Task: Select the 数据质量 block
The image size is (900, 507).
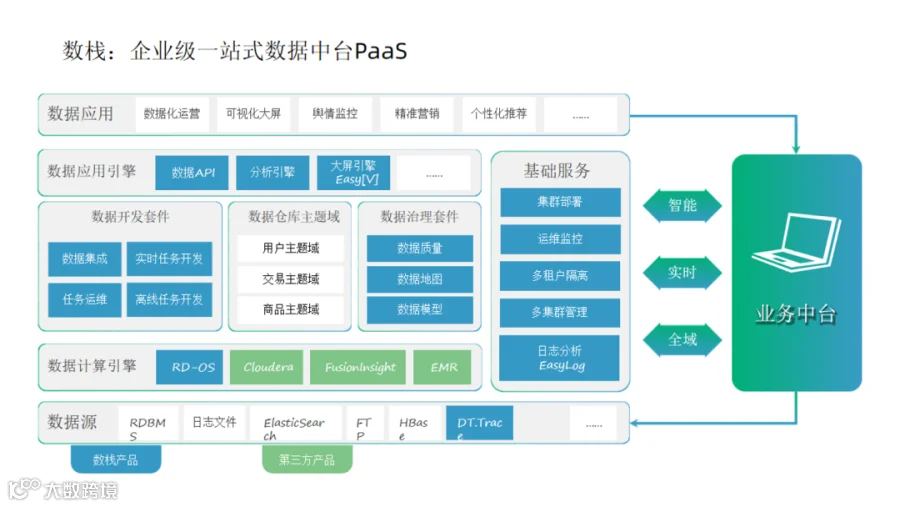Action: [420, 248]
